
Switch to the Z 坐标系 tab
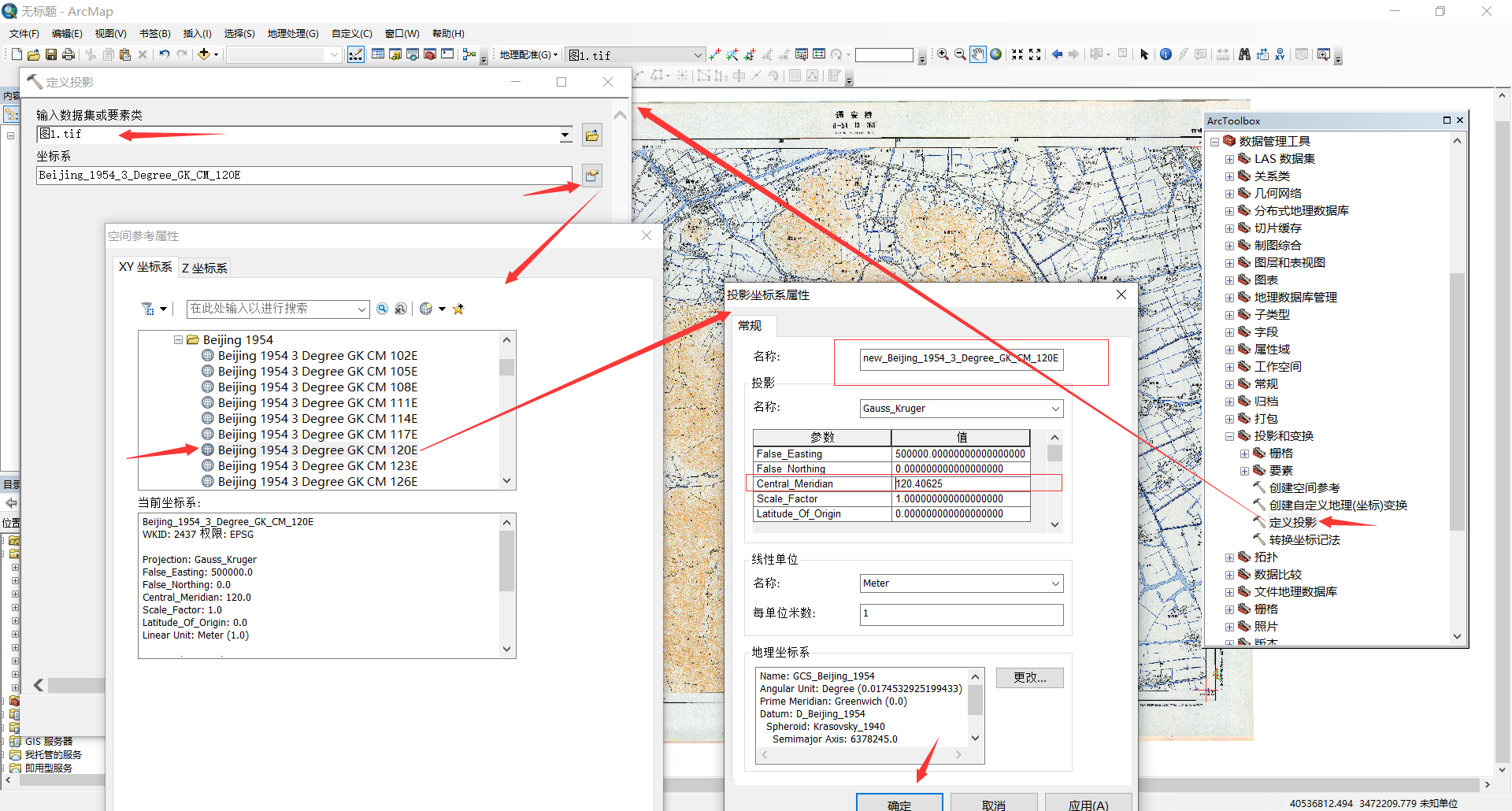[205, 268]
